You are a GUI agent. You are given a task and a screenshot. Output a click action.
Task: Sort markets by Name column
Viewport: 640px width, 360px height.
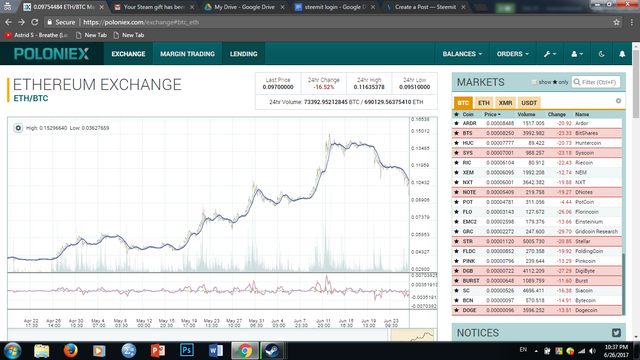tap(582, 114)
